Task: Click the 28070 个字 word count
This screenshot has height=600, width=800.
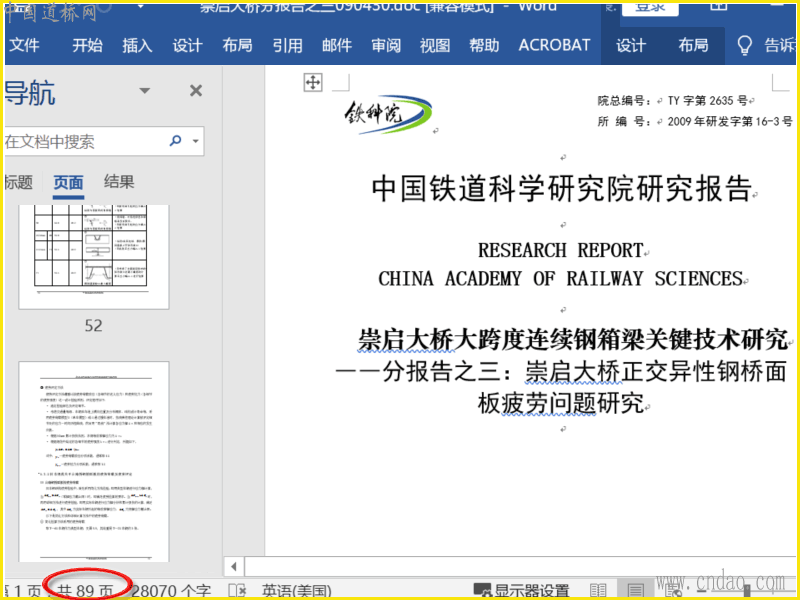Action: tap(171, 591)
